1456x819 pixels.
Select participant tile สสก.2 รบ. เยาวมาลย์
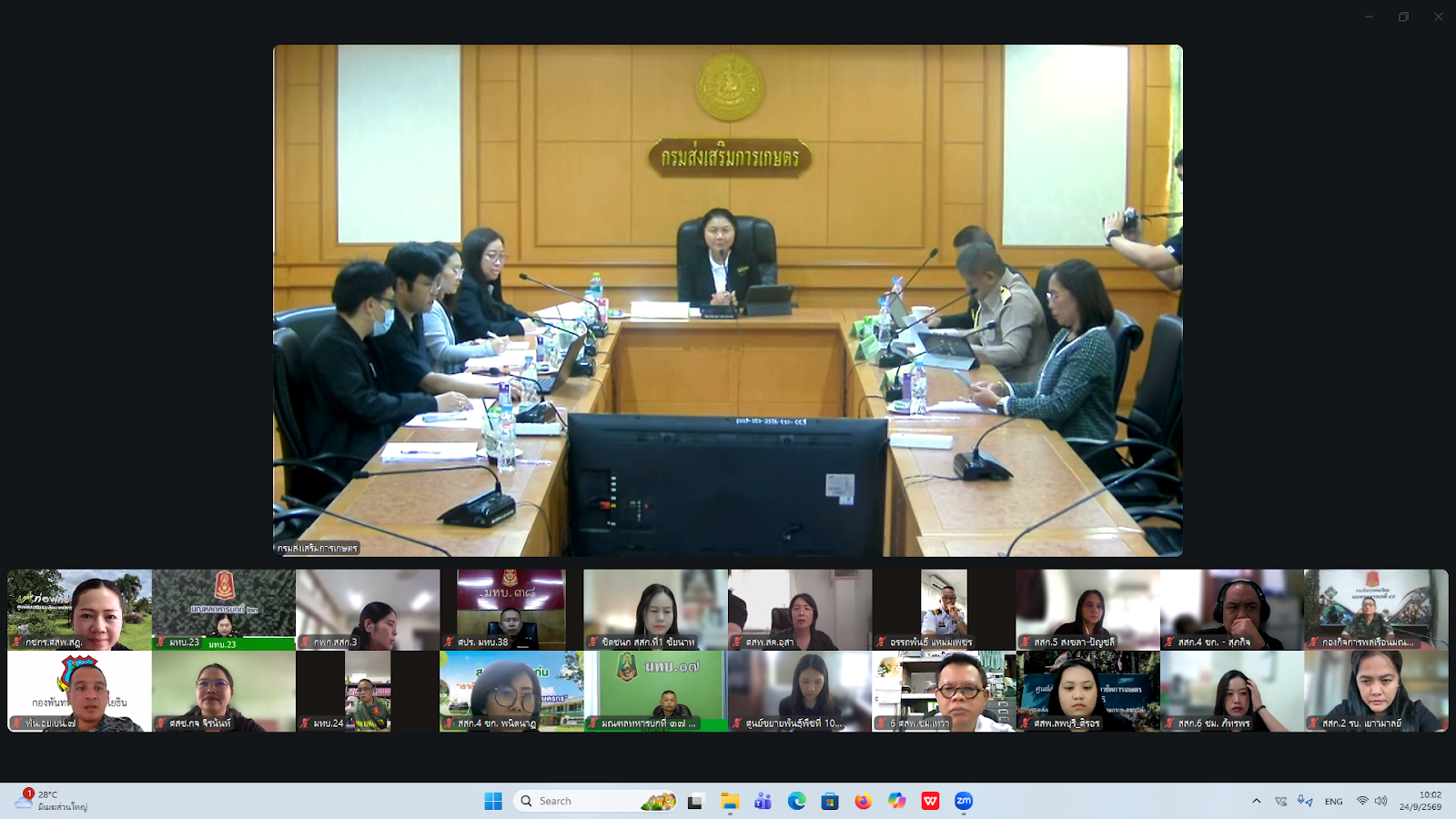pos(1376,691)
